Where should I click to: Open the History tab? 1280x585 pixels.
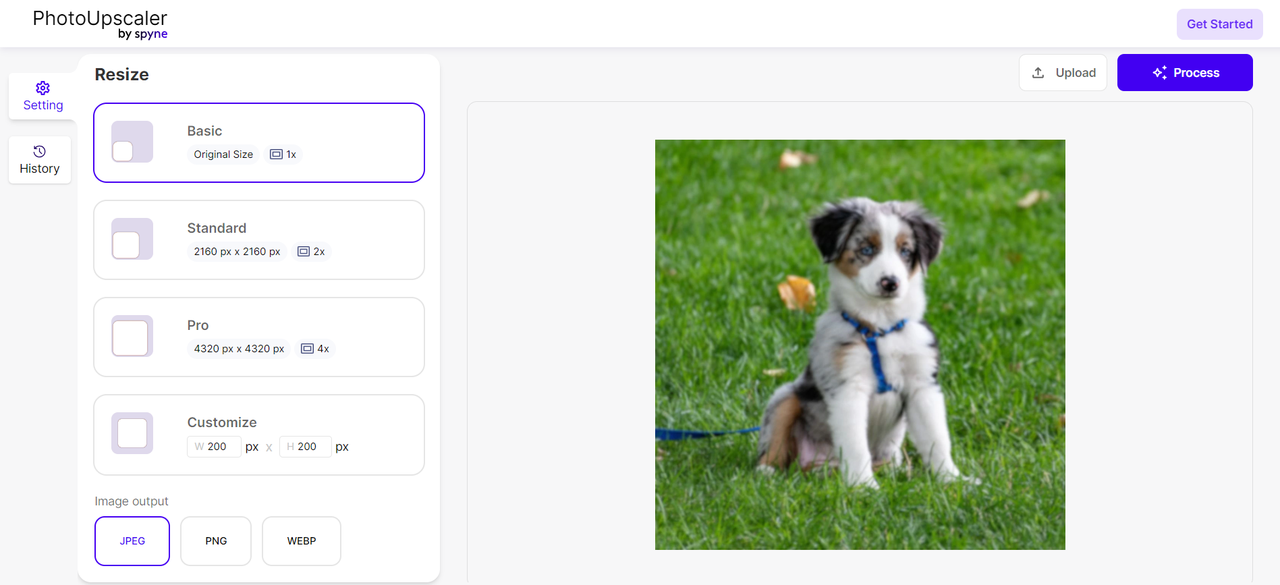tap(40, 160)
